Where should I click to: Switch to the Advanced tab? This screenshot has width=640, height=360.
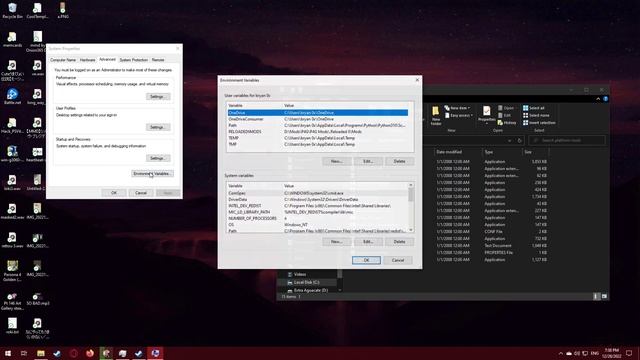[107, 60]
